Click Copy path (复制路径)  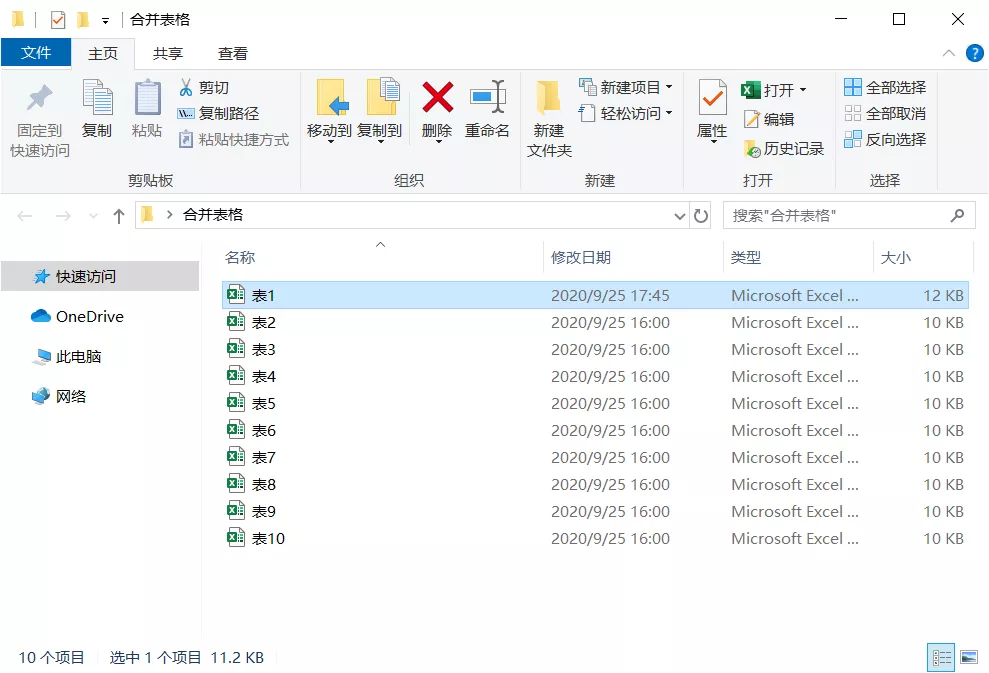click(x=218, y=114)
